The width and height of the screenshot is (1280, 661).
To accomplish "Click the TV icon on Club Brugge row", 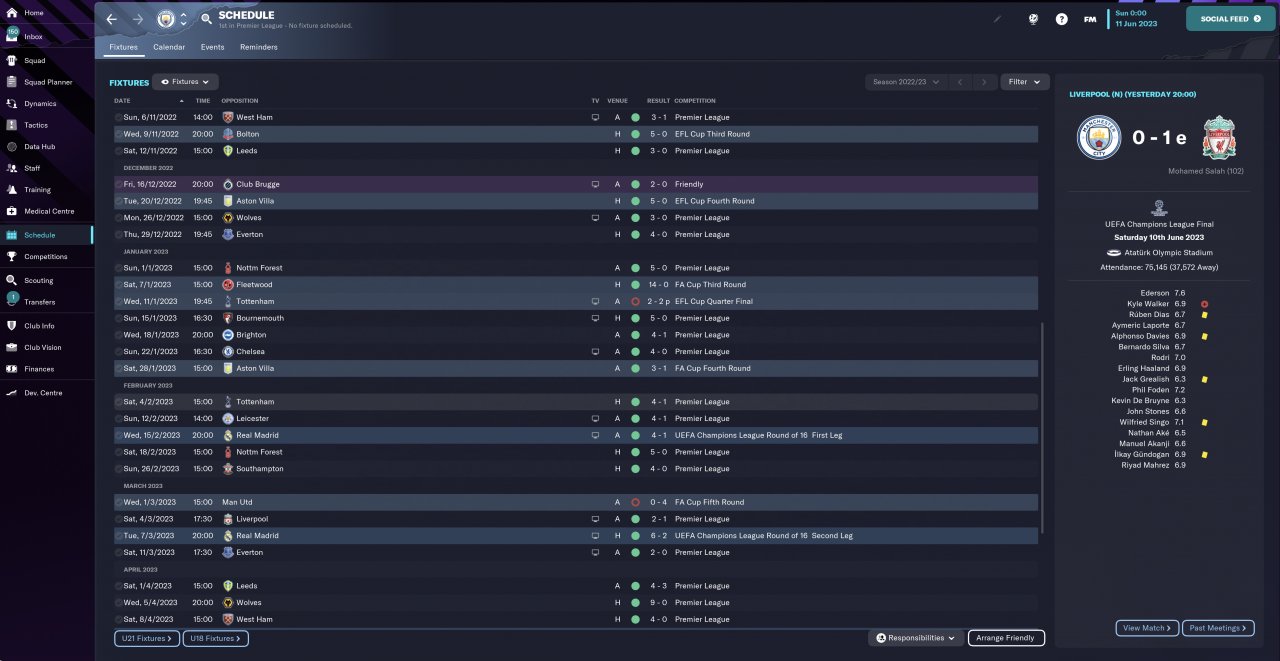I will pyautogui.click(x=595, y=184).
